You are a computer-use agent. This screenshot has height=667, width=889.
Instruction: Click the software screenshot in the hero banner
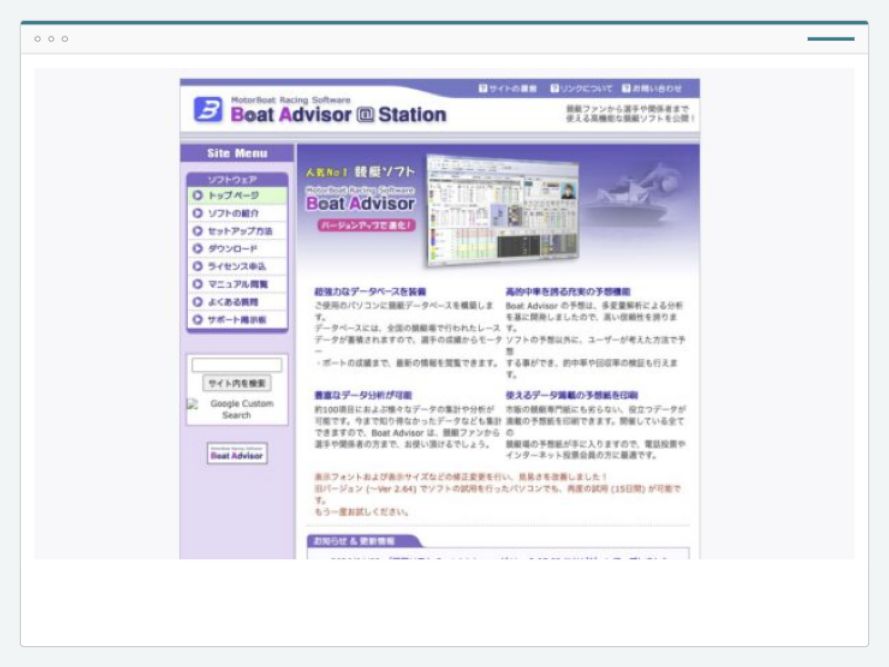503,210
